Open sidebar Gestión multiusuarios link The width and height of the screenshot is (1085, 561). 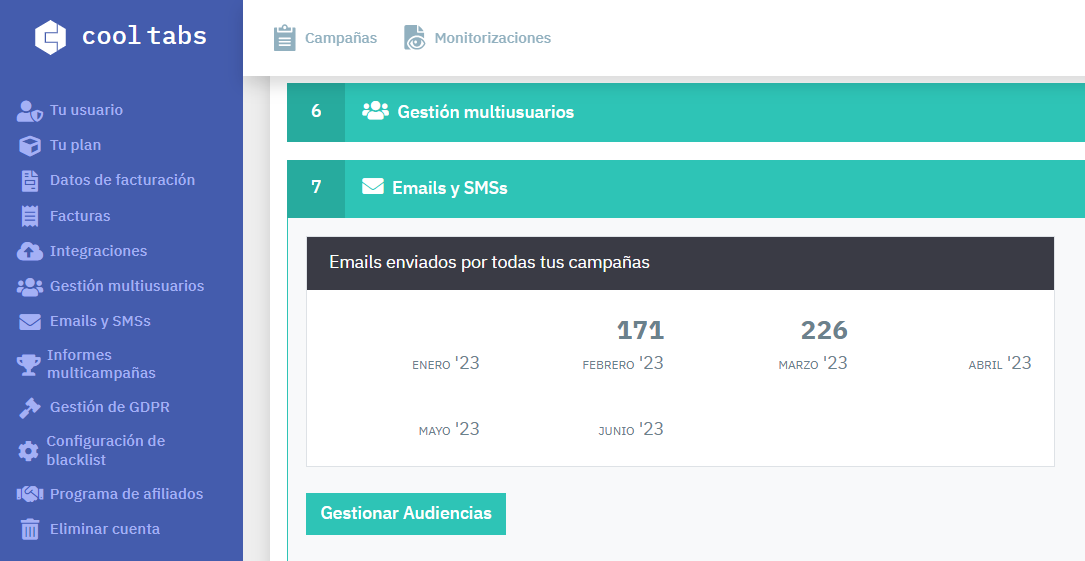[127, 286]
